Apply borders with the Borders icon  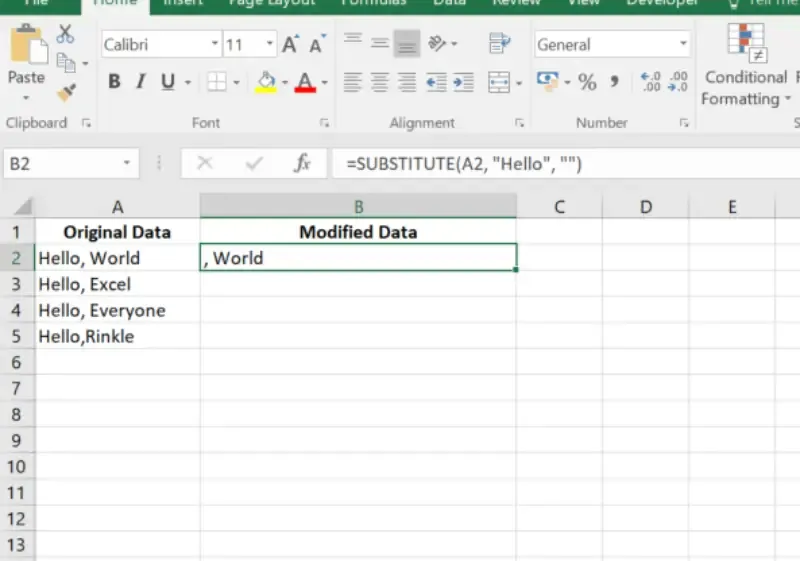tap(216, 82)
